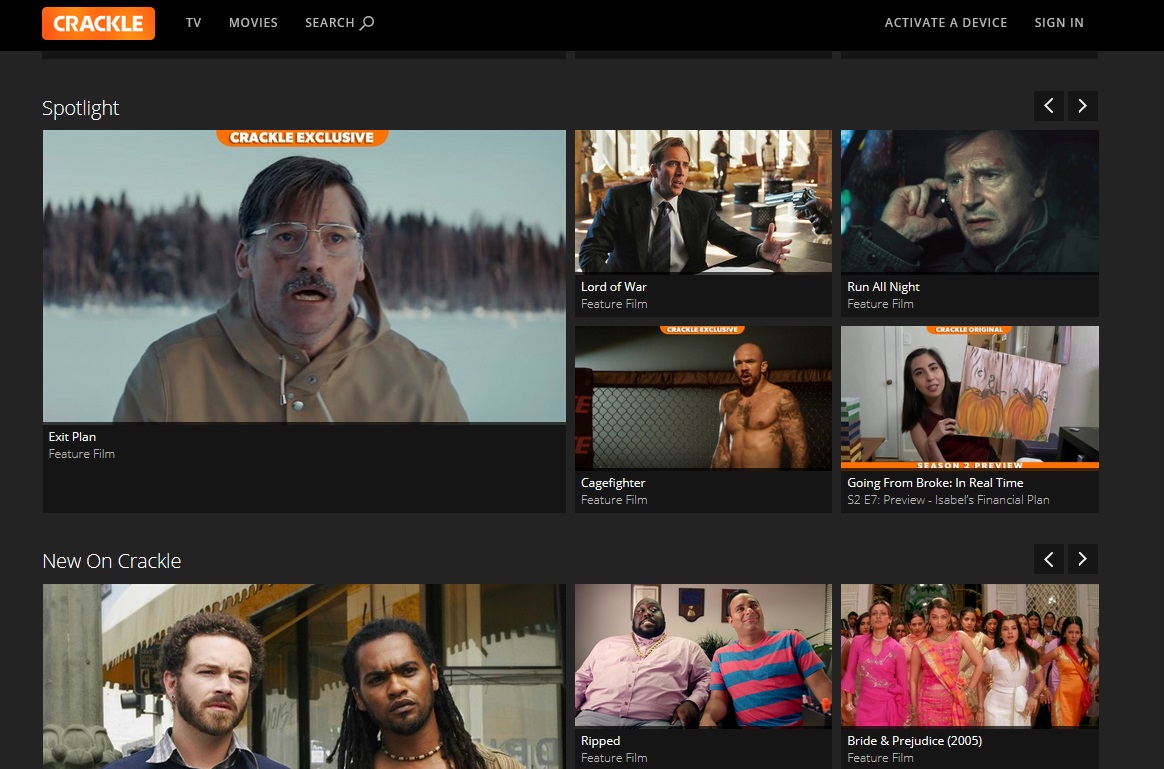
Task: Click the Cagefighter title link
Action: [613, 483]
